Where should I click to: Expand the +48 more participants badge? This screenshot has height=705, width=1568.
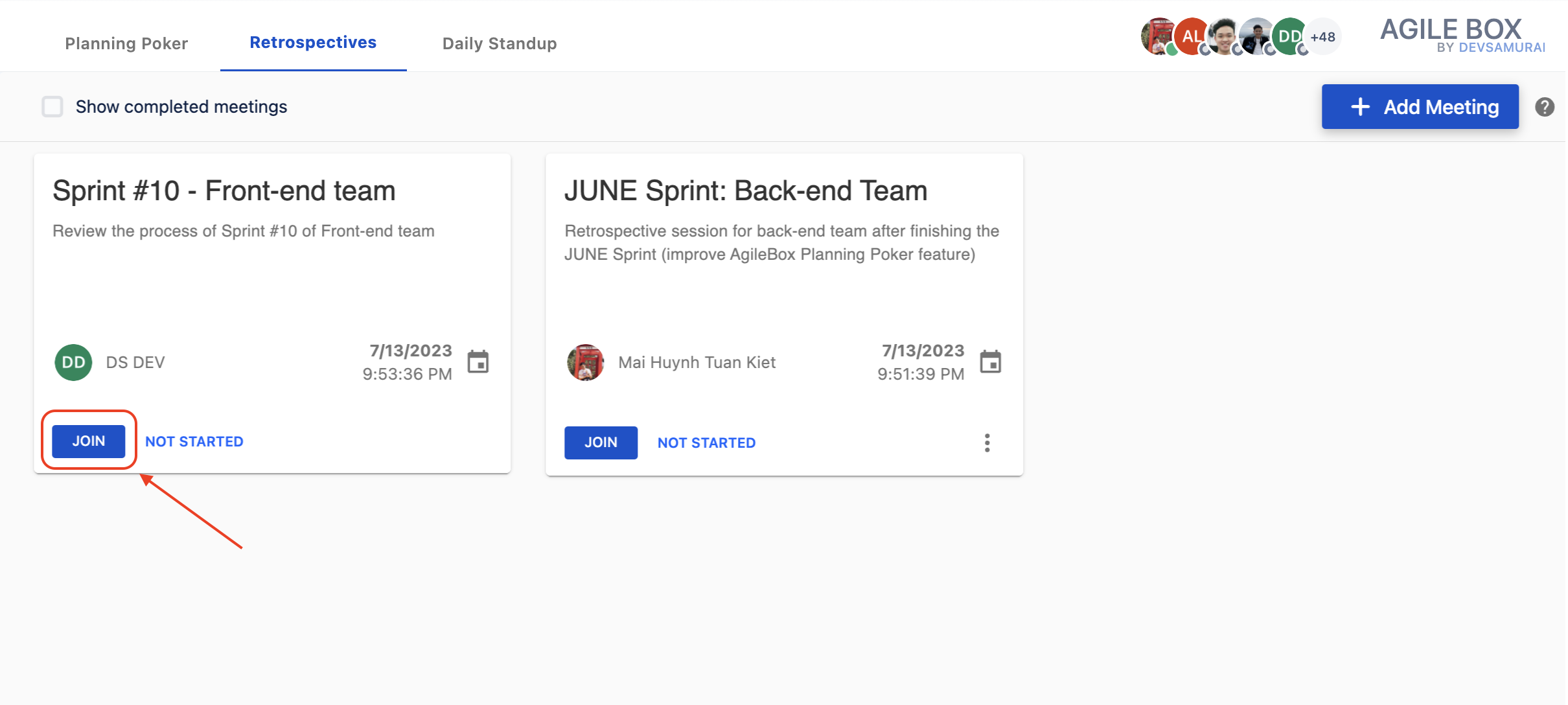click(x=1323, y=37)
